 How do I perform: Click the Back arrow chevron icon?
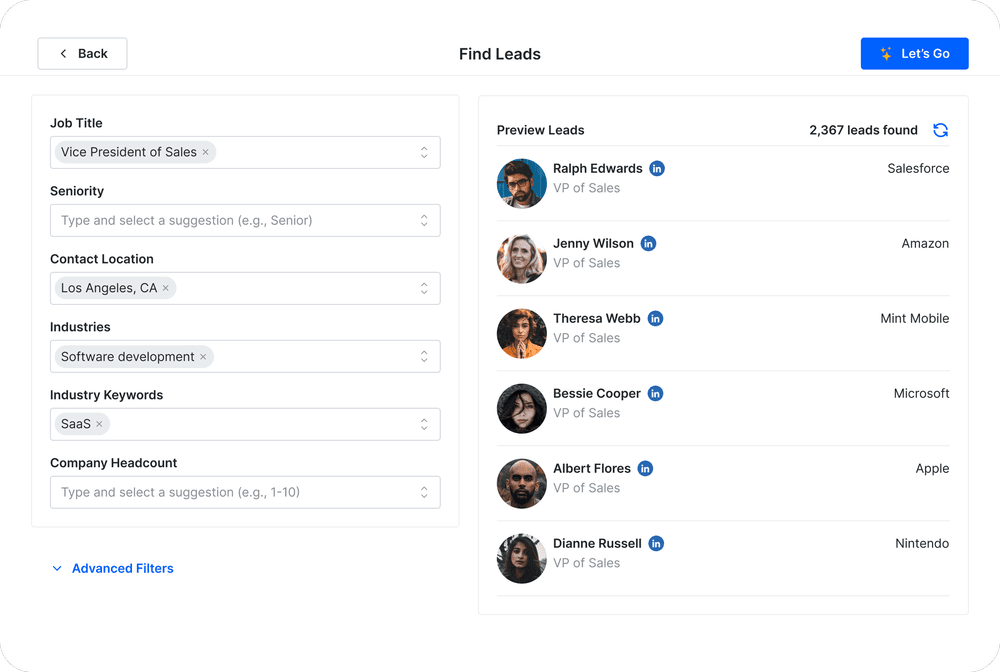63,54
